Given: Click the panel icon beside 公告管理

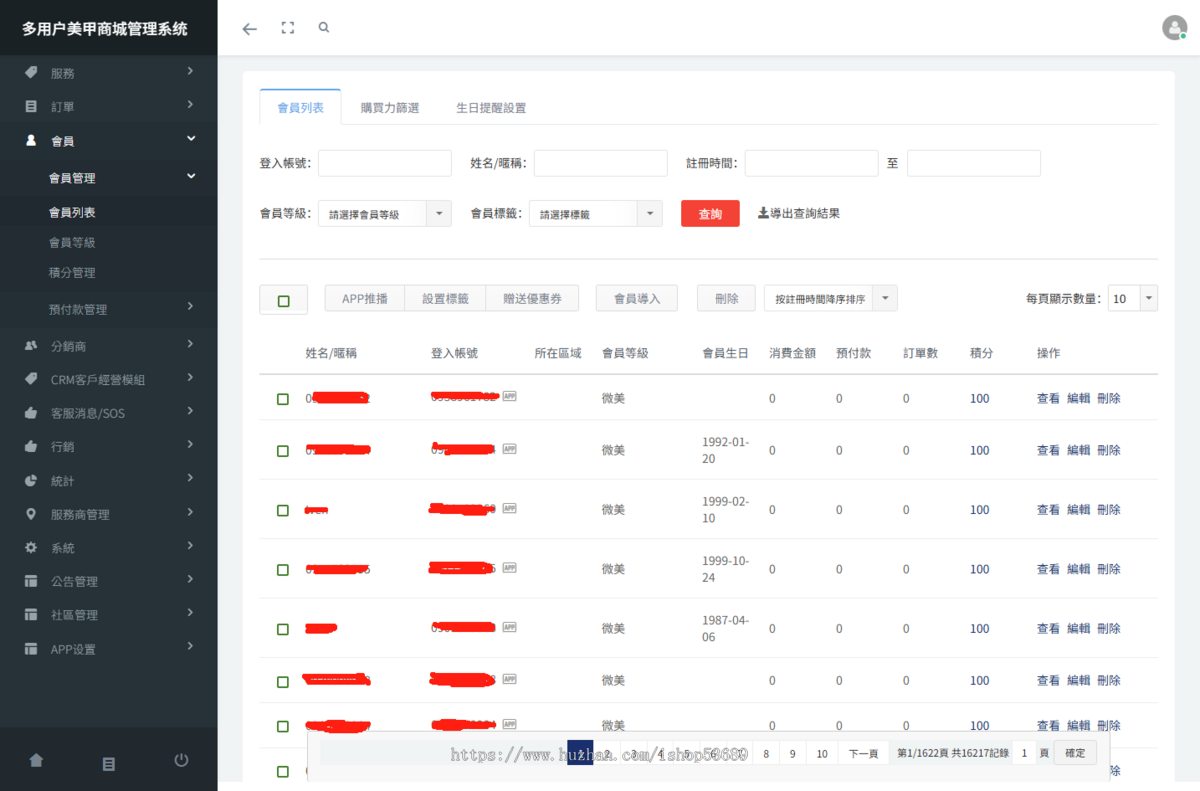Looking at the screenshot, I should (x=31, y=581).
